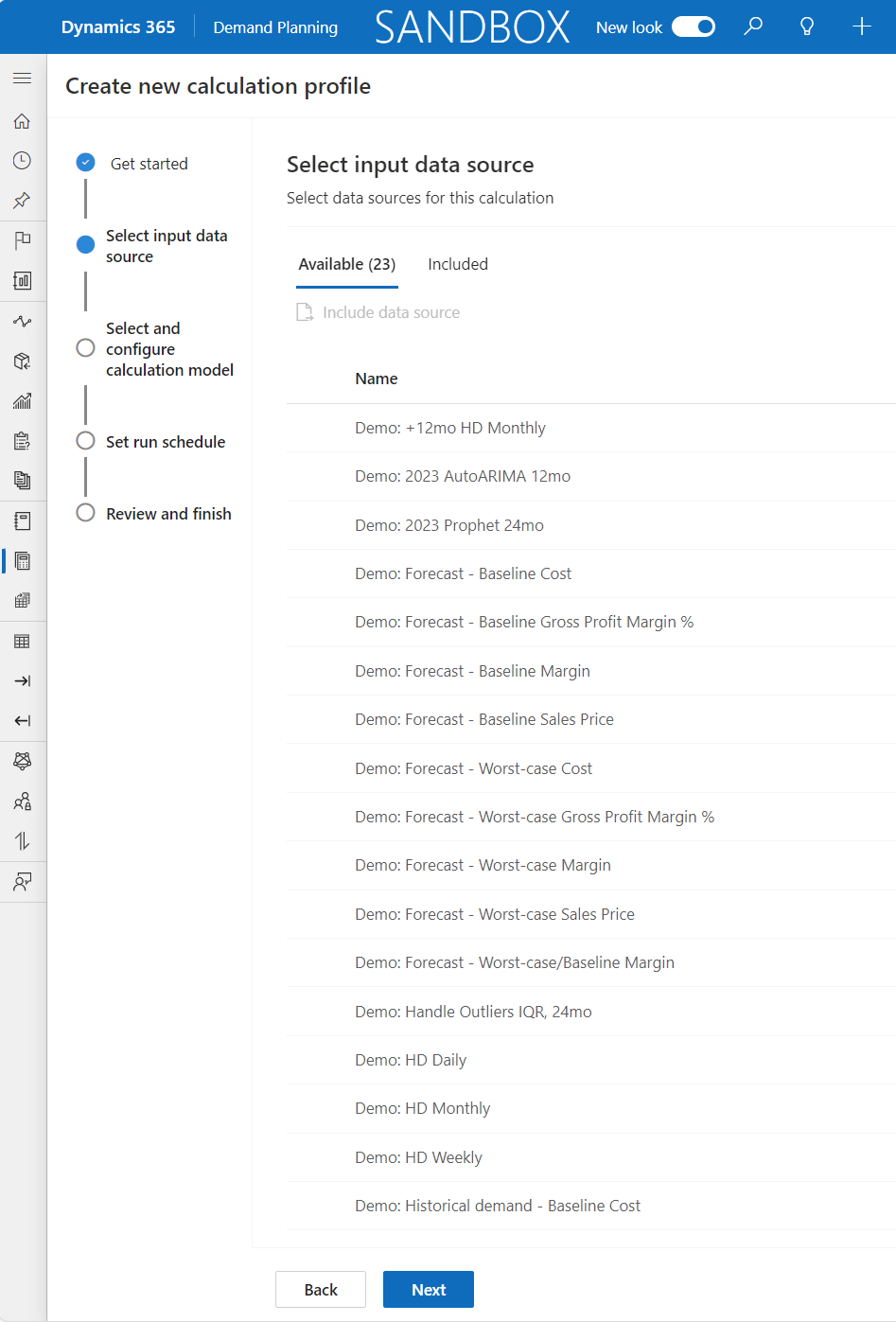This screenshot has height=1322, width=896.
Task: Open the network globe sidebar icon
Action: (x=23, y=761)
